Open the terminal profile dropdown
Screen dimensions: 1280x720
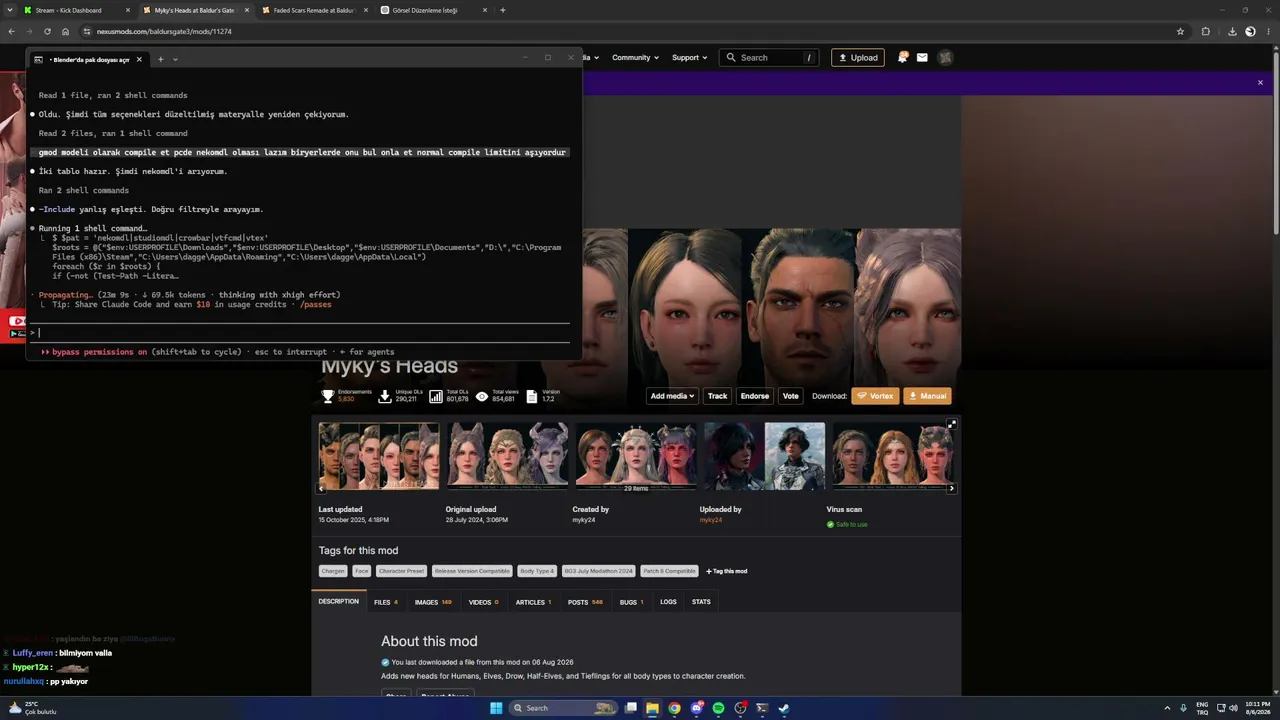175,59
